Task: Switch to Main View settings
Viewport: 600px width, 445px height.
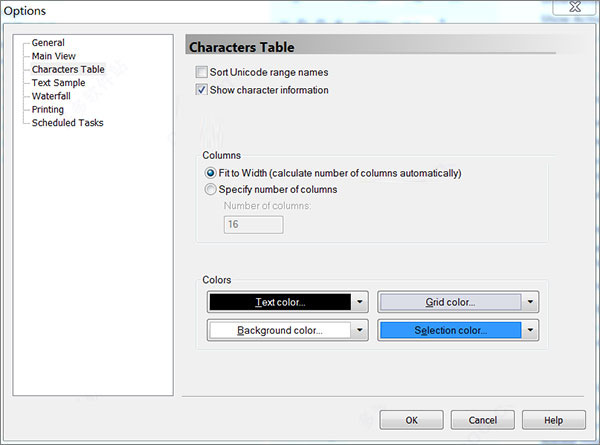Action: tap(54, 56)
